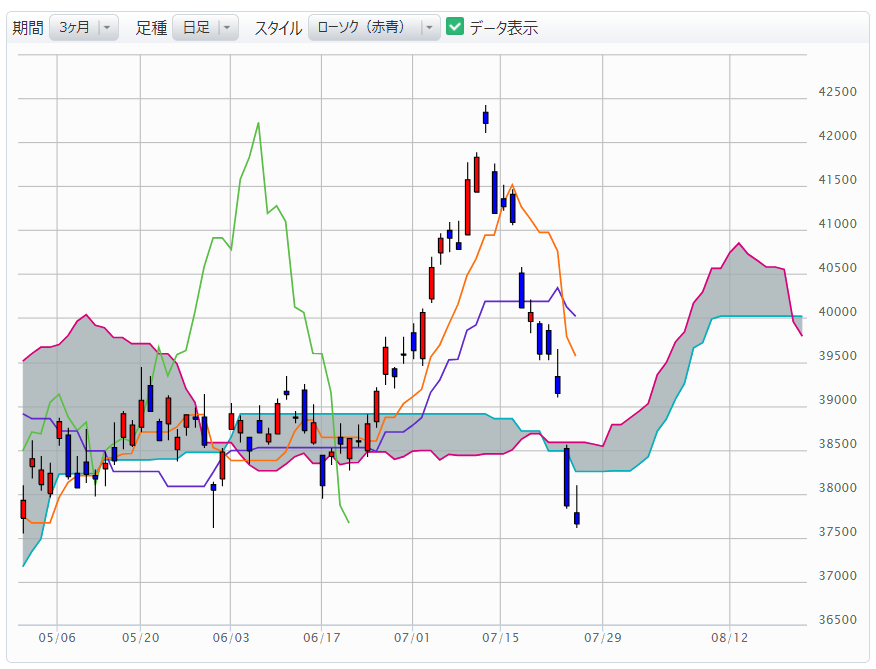Click the 期間 label
The image size is (876, 669).
click(28, 27)
